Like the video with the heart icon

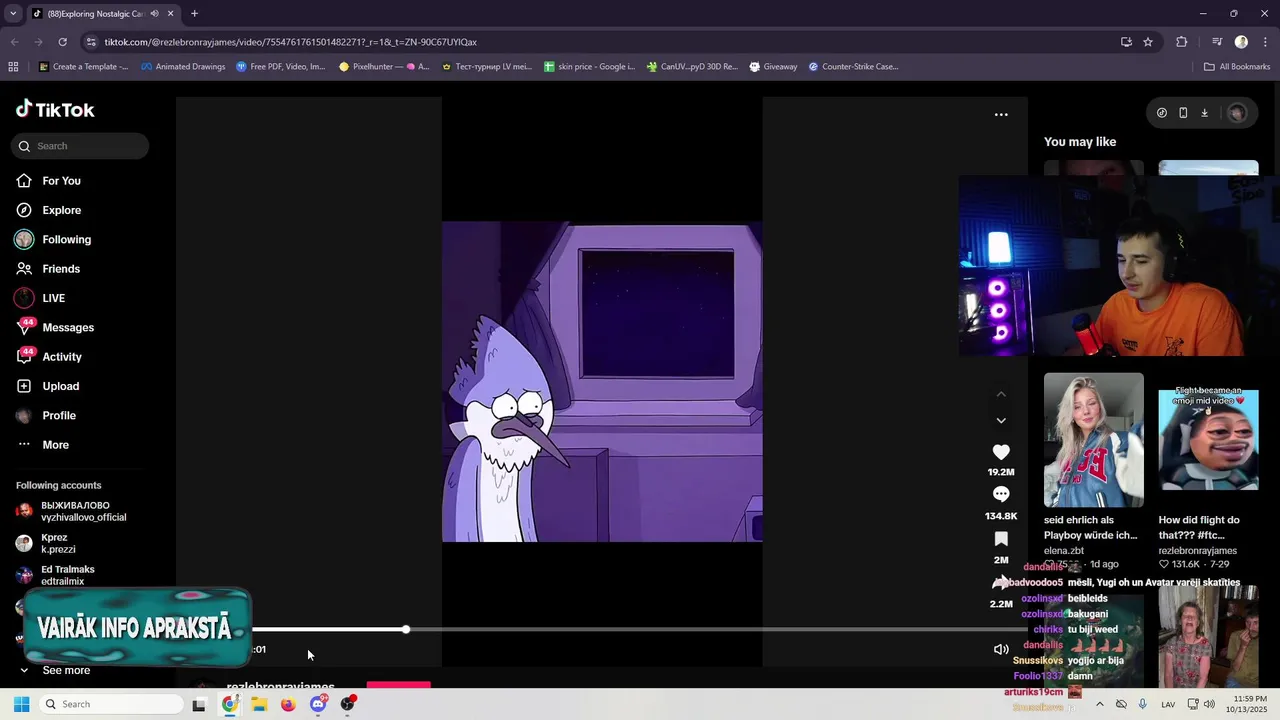click(x=1001, y=452)
